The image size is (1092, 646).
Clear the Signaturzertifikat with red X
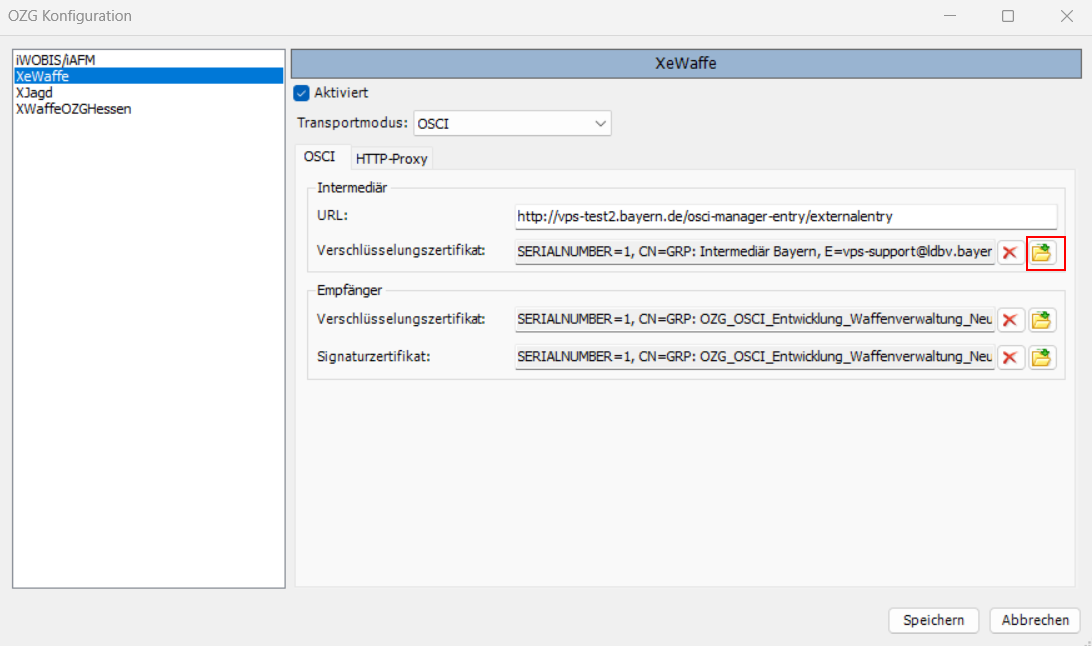click(x=1010, y=357)
